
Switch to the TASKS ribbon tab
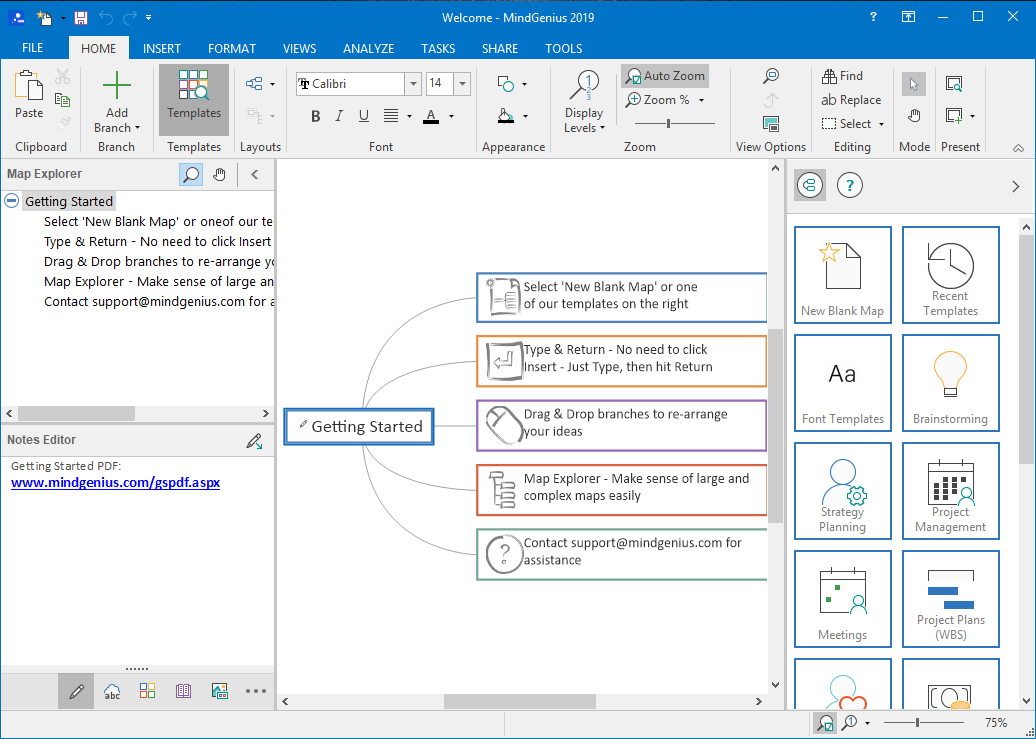pyautogui.click(x=438, y=48)
